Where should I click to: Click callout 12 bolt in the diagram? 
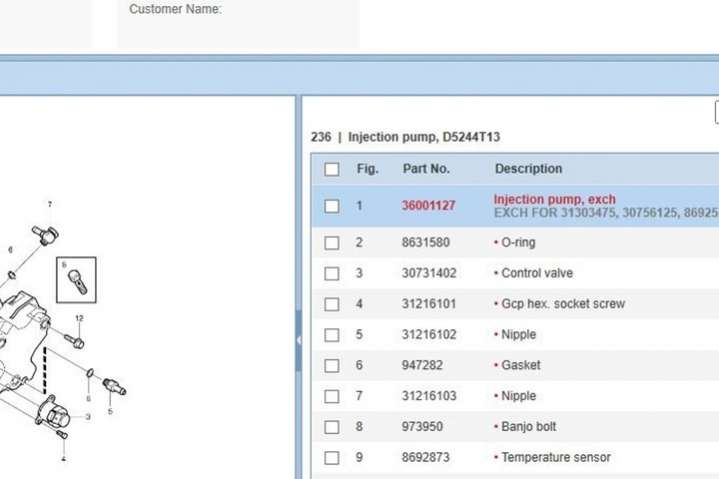point(79,319)
